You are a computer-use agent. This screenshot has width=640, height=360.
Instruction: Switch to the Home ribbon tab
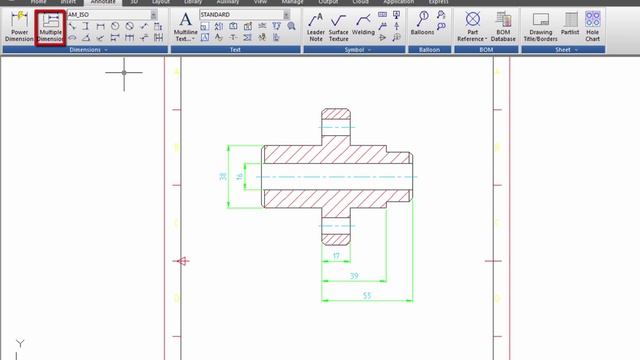click(38, 2)
